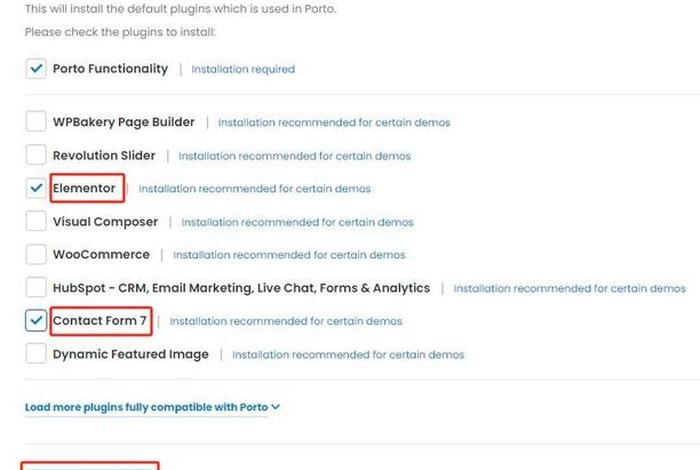The width and height of the screenshot is (700, 470).
Task: Click recommendation note beside Dynamic Featured Image
Action: tap(348, 354)
